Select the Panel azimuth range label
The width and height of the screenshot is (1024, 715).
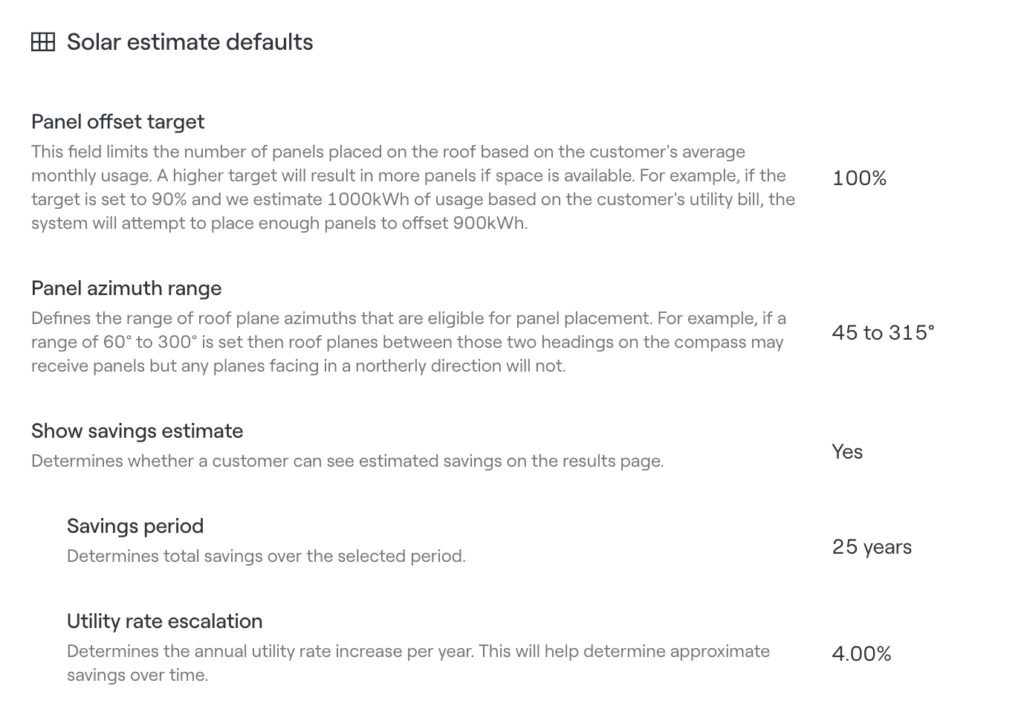pos(126,289)
